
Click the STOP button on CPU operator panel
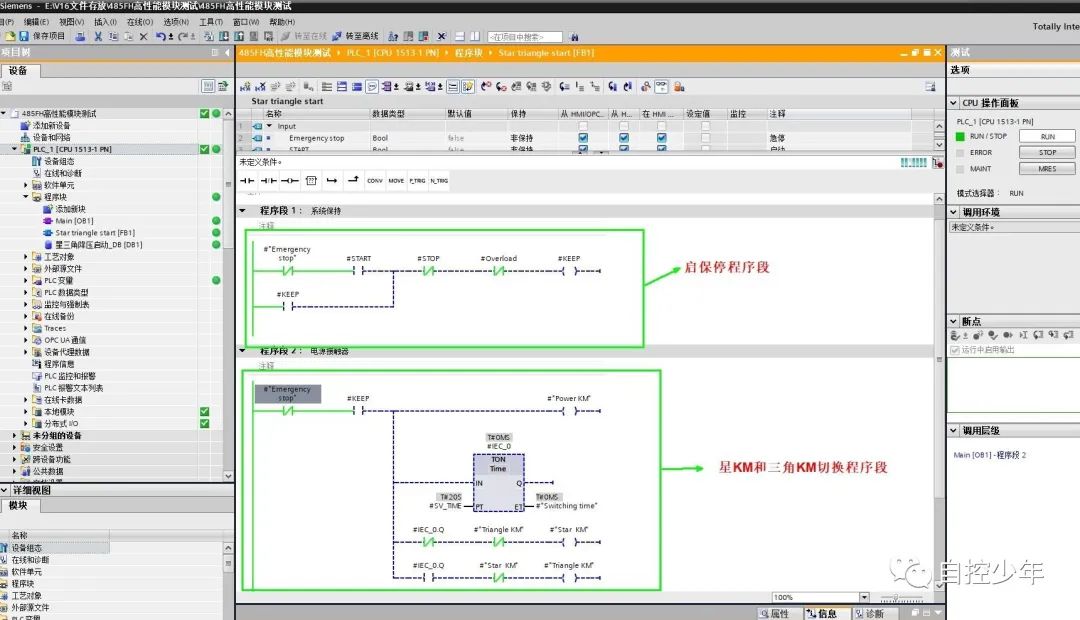pyautogui.click(x=1047, y=152)
